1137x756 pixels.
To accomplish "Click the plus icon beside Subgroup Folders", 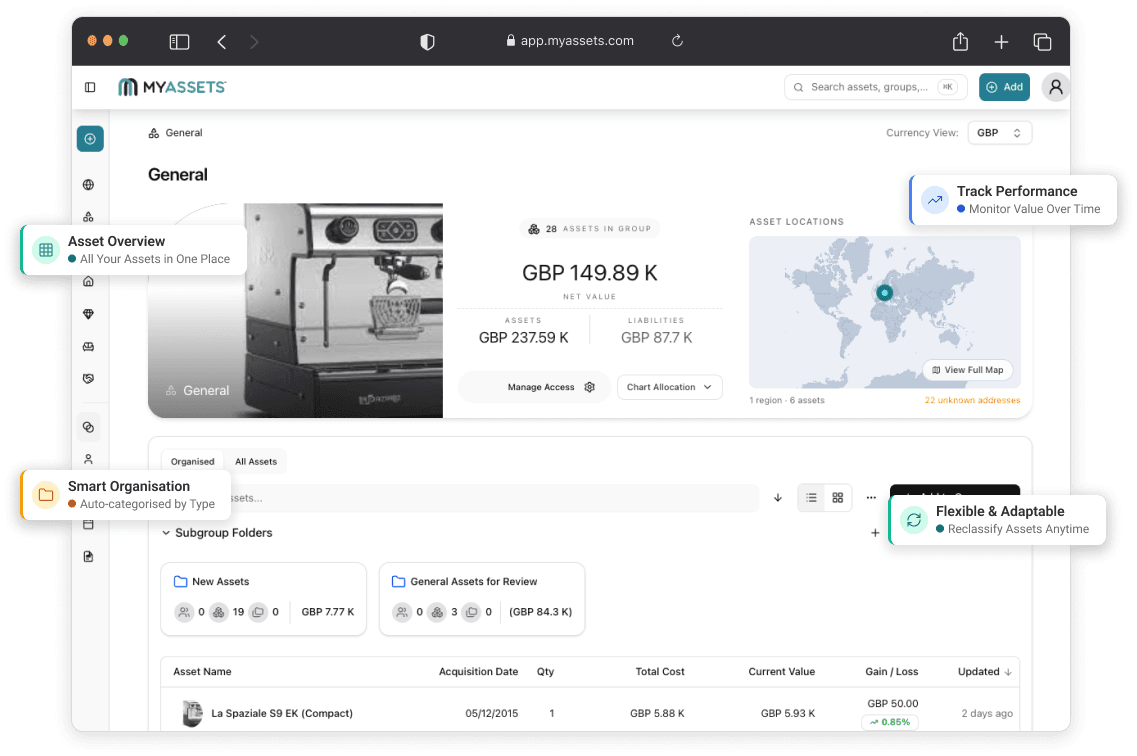I will pos(875,533).
